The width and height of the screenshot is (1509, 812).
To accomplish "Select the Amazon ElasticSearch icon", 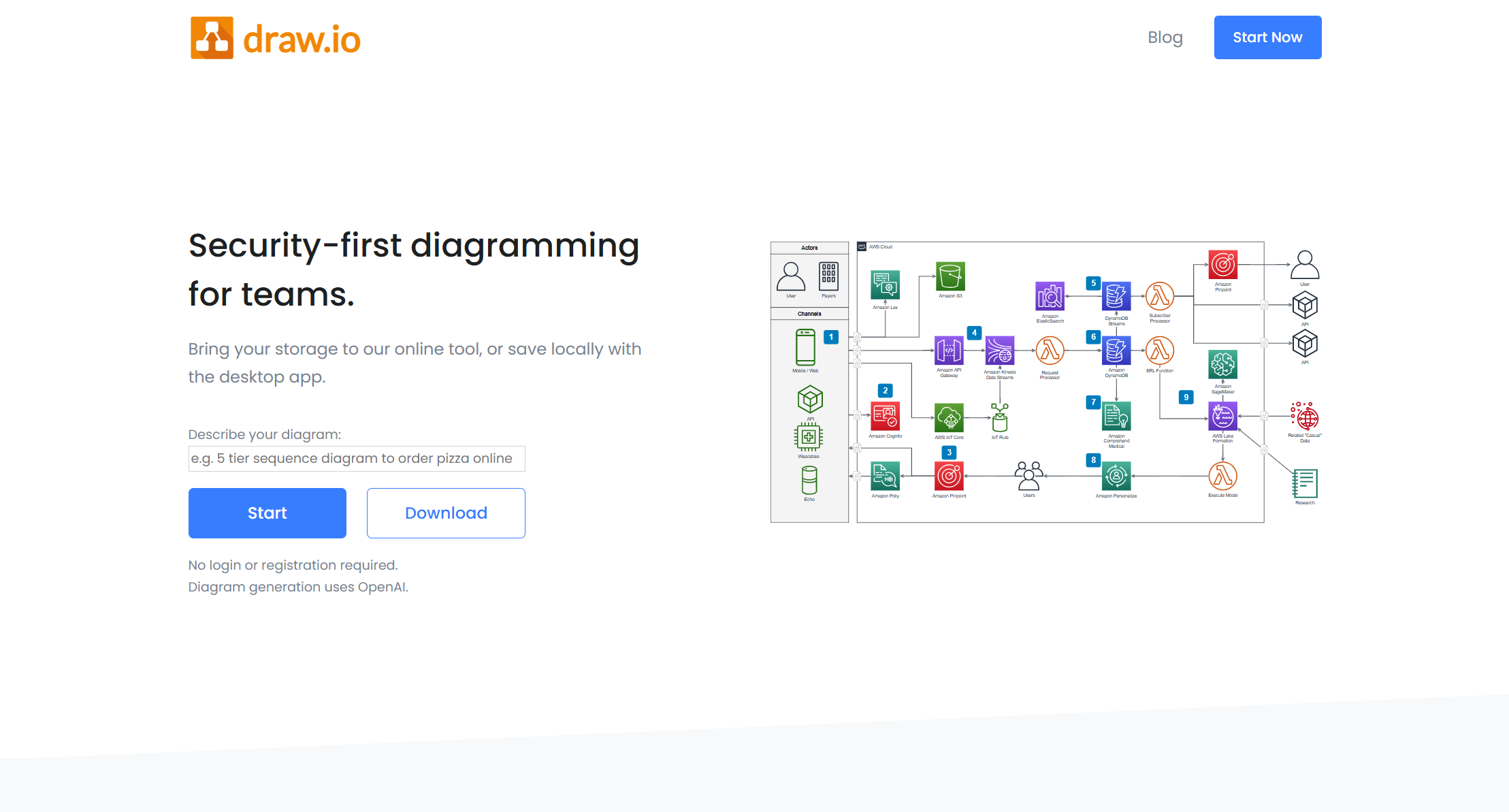I will (x=1050, y=296).
